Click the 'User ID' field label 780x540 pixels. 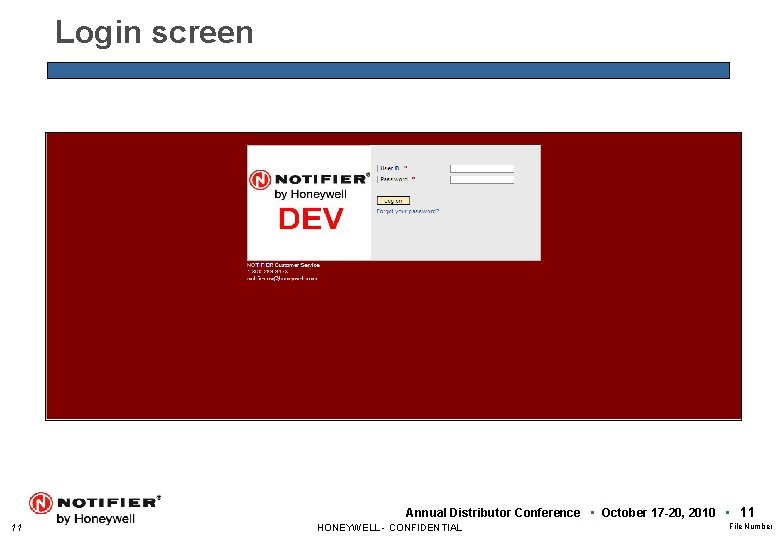pos(390,169)
